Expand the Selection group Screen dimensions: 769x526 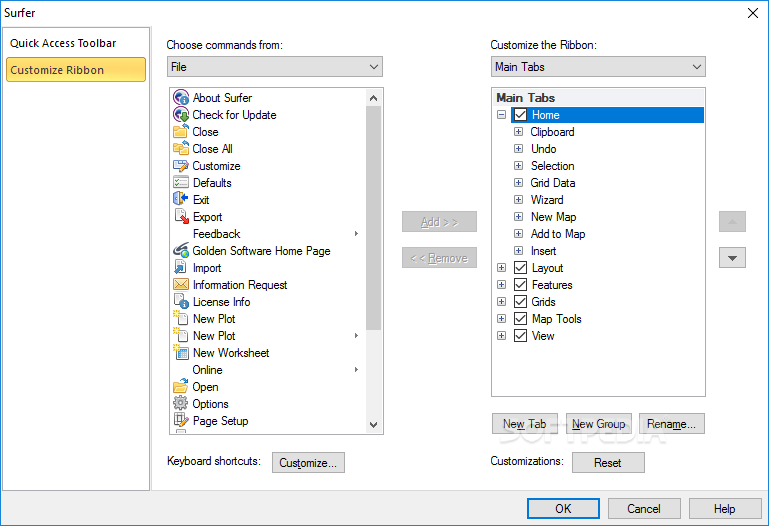(518, 166)
